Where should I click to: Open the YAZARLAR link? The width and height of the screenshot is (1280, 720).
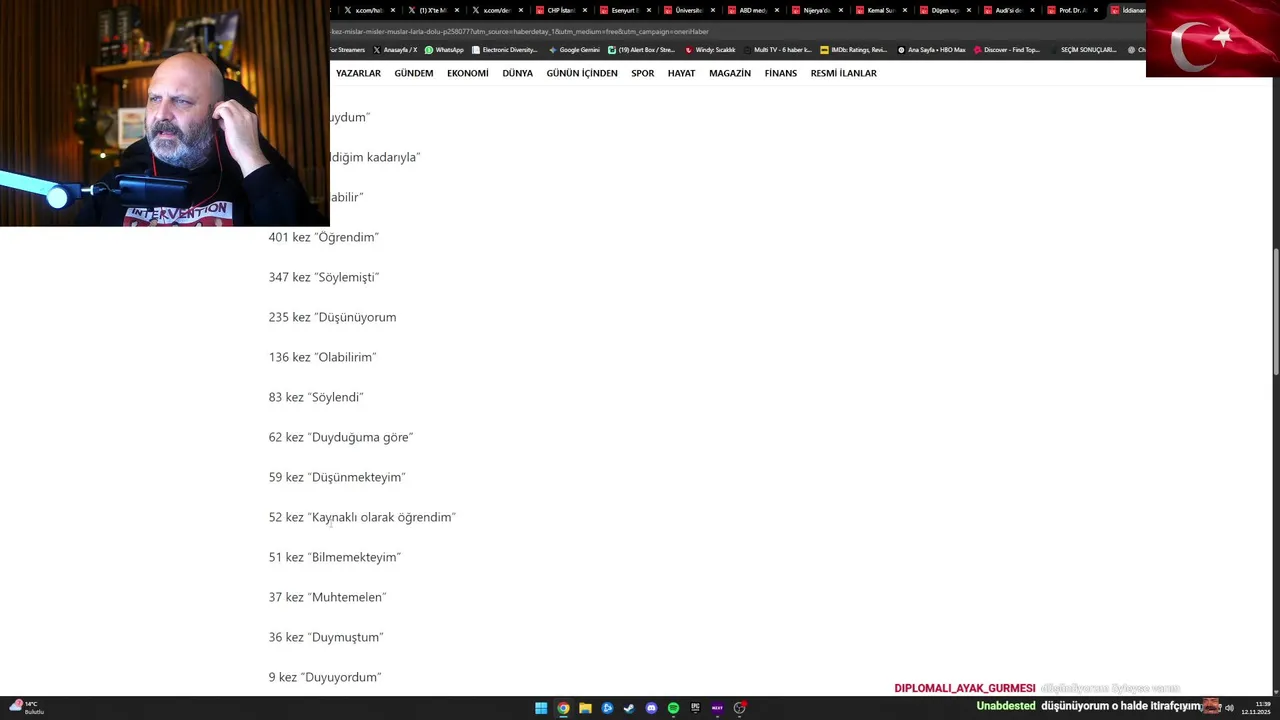[358, 73]
